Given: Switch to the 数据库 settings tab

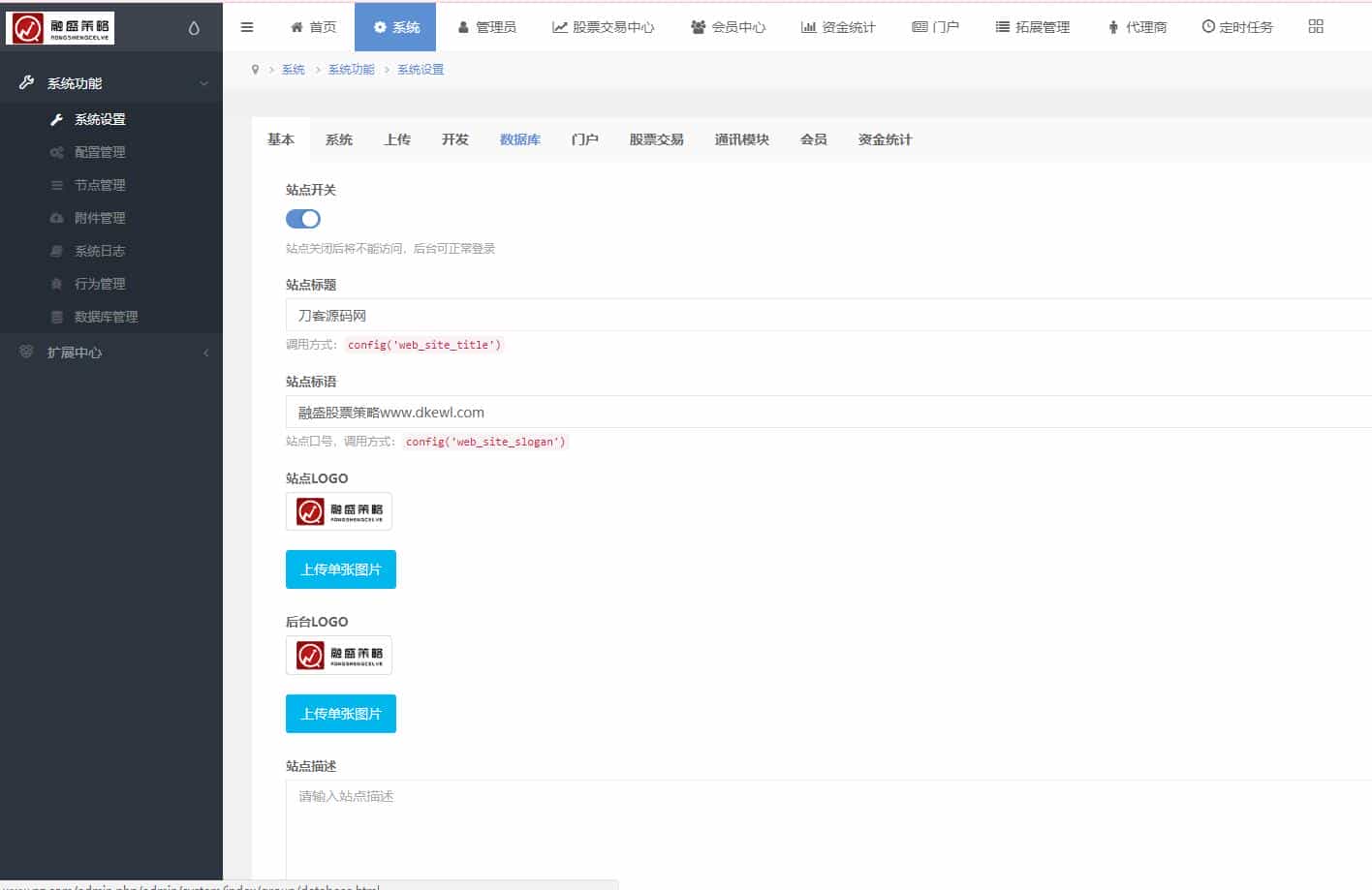Looking at the screenshot, I should tap(519, 139).
